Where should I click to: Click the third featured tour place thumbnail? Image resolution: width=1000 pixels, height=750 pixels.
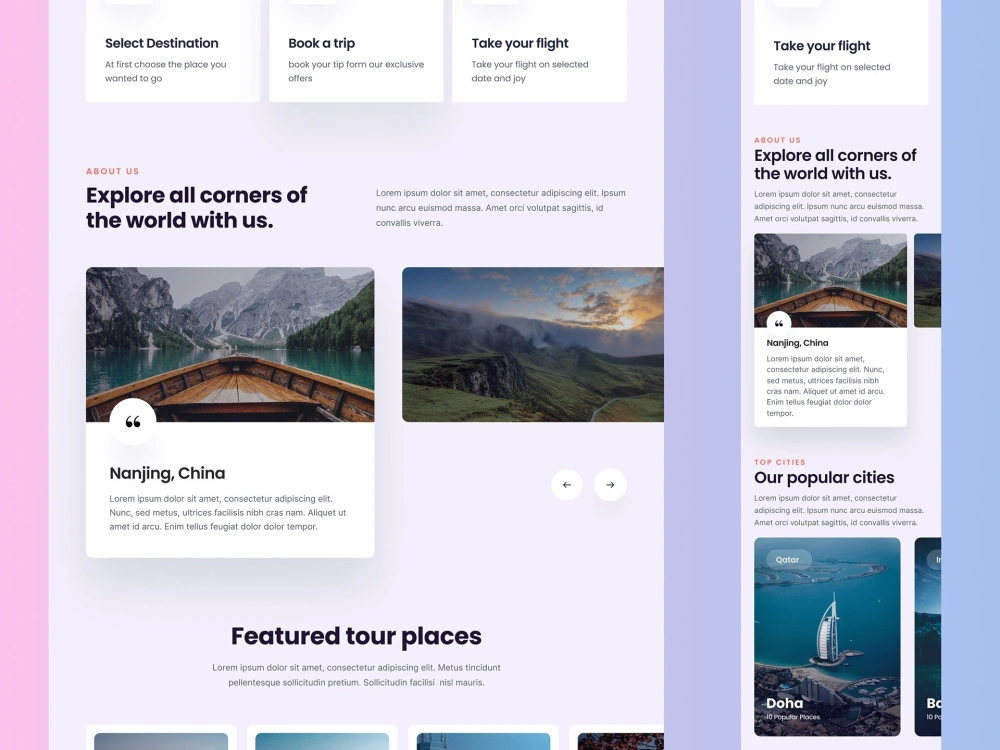click(x=483, y=741)
